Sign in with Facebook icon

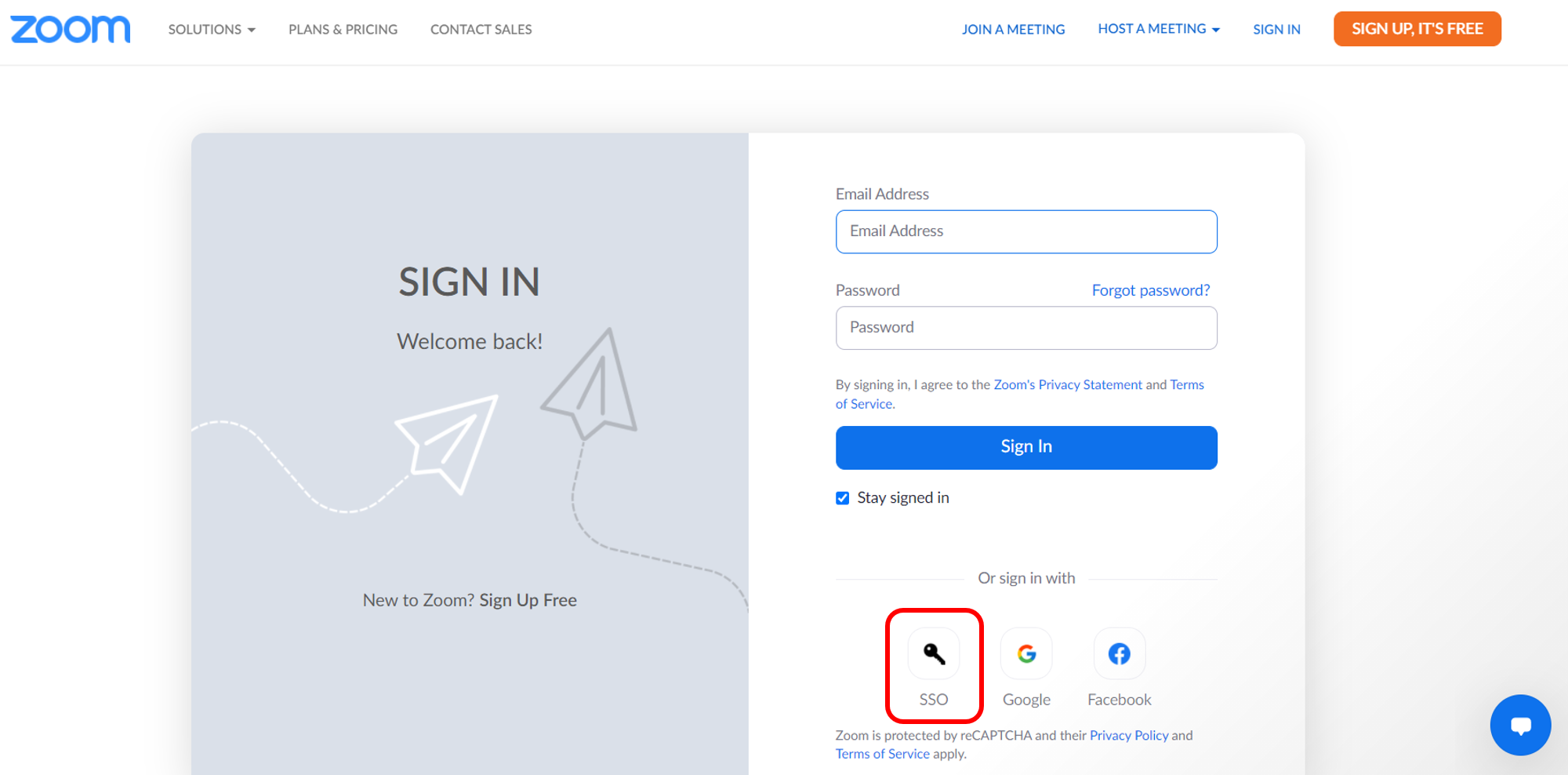1119,653
